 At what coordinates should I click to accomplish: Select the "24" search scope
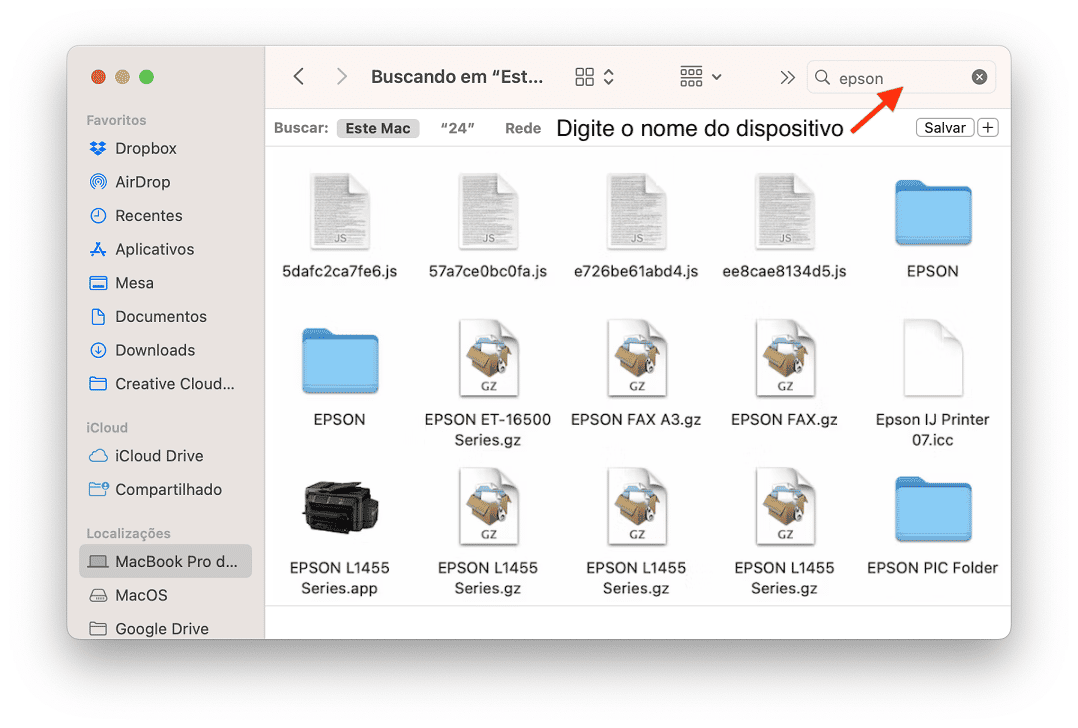[457, 129]
